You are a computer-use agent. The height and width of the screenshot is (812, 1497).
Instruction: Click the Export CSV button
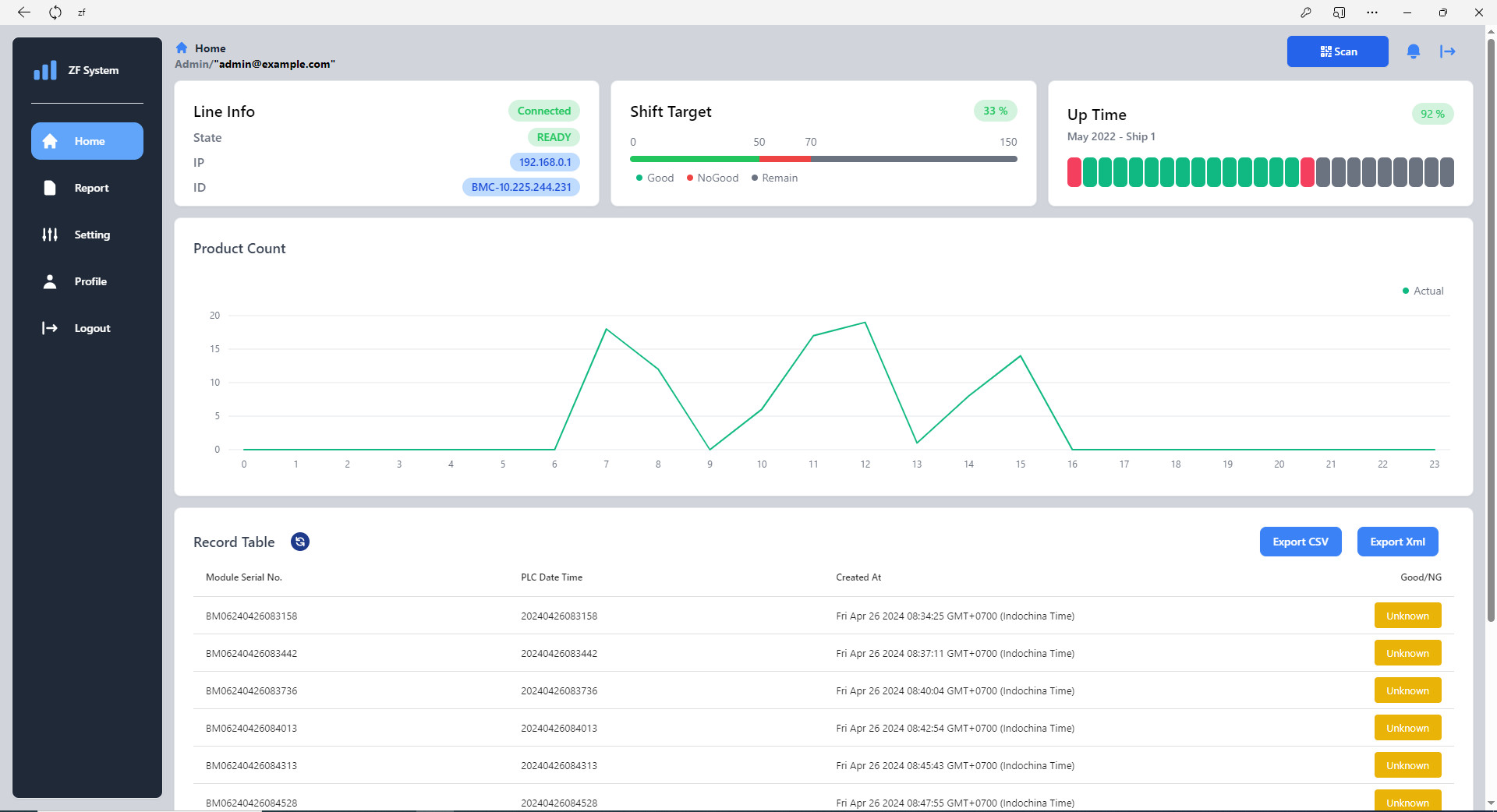1300,542
